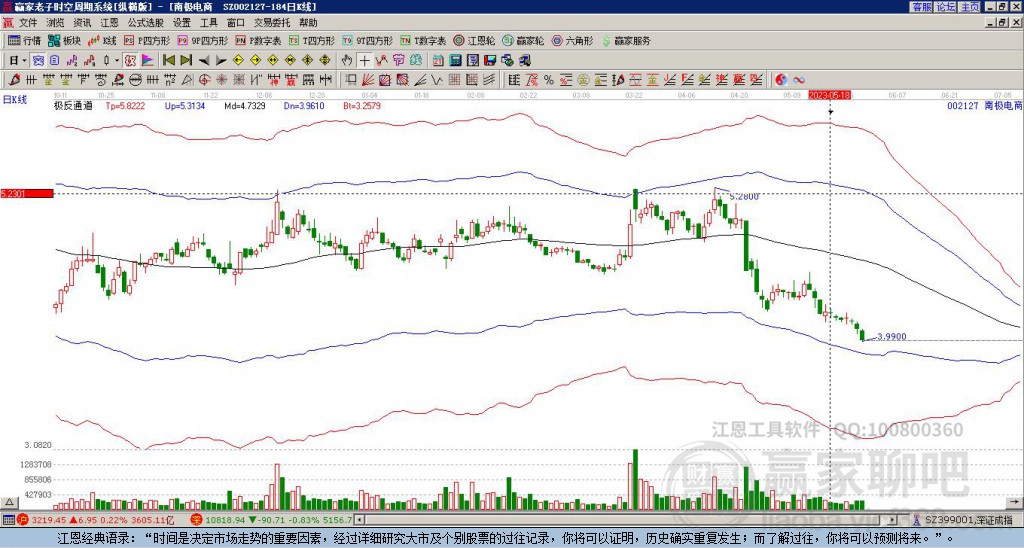Click the yellow diamond four-way arrows icon
Viewport: 1024px width, 548px height.
[x=325, y=61]
